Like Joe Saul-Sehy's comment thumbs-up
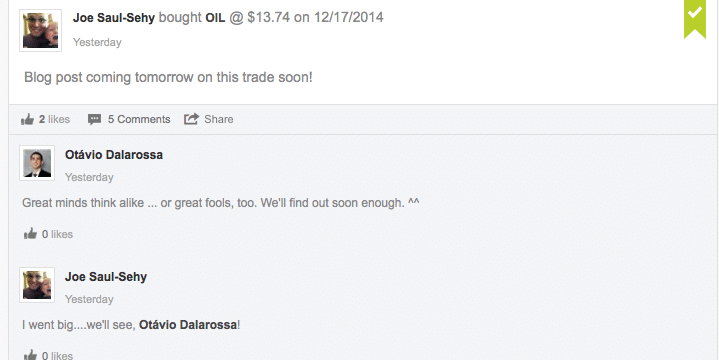 point(30,355)
